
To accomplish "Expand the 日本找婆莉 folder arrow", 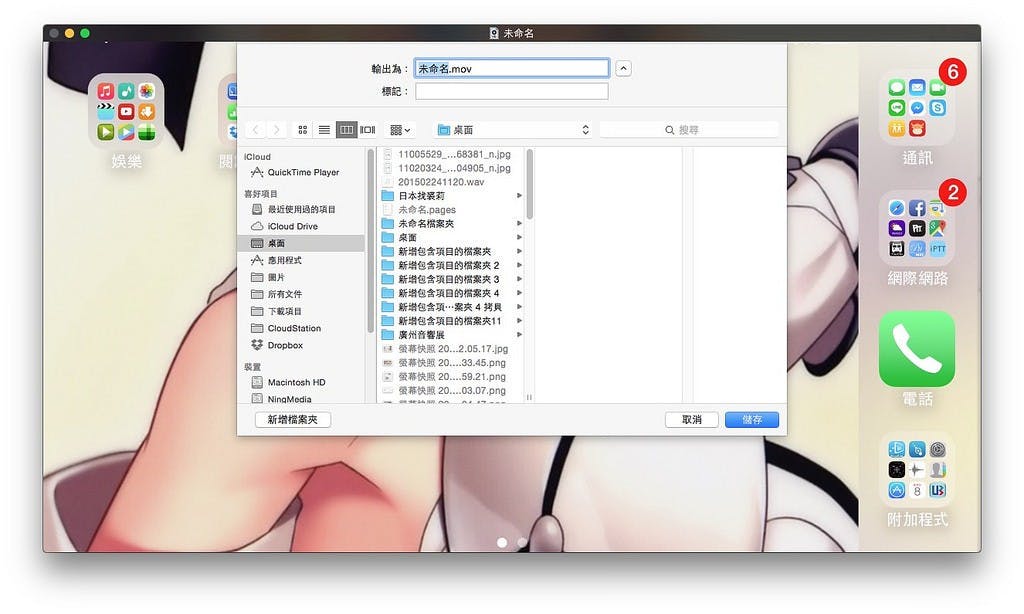I will (519, 195).
